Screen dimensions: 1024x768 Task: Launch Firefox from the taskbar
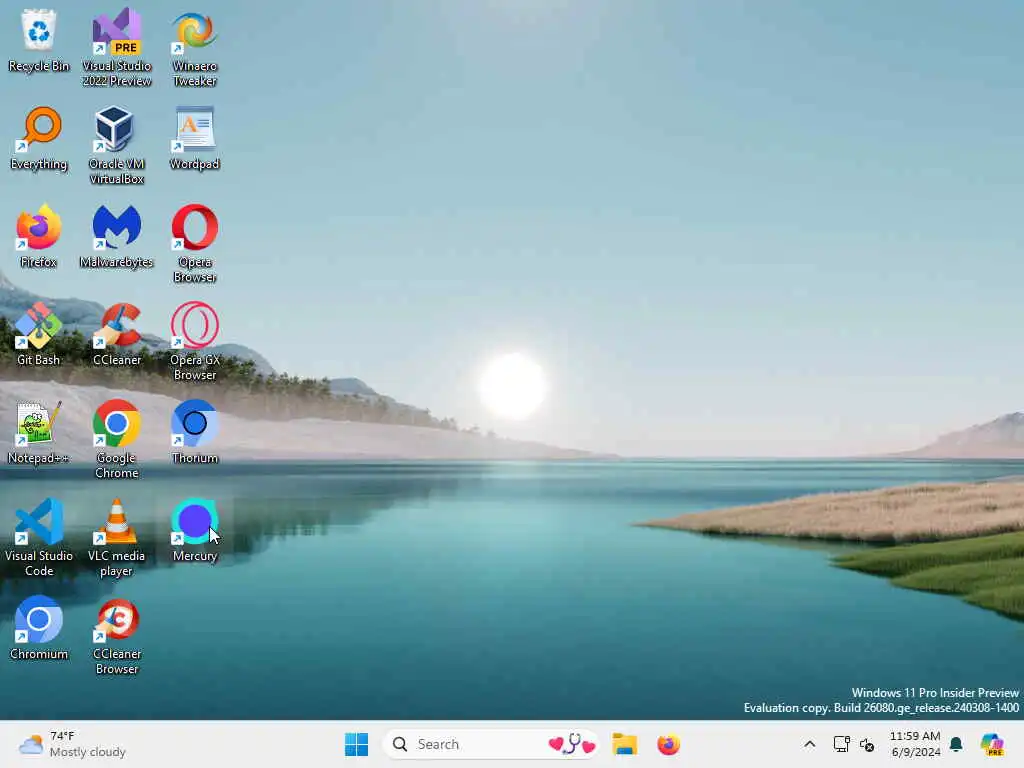(x=669, y=744)
